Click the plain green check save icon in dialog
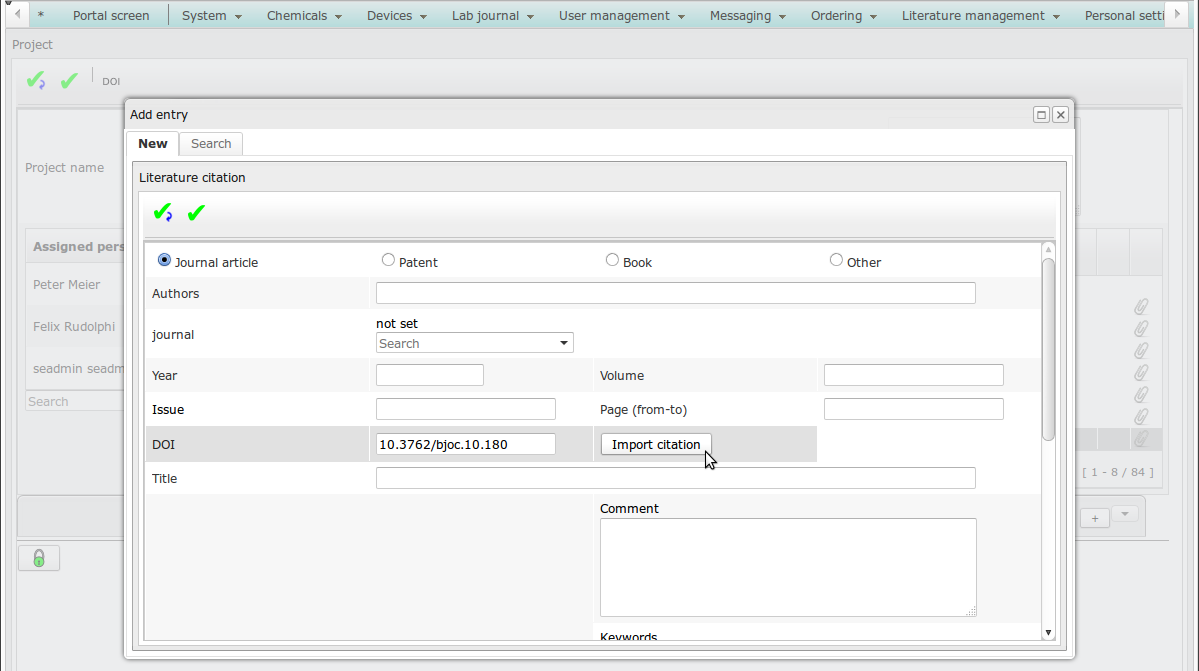This screenshot has height=671, width=1199. point(196,213)
